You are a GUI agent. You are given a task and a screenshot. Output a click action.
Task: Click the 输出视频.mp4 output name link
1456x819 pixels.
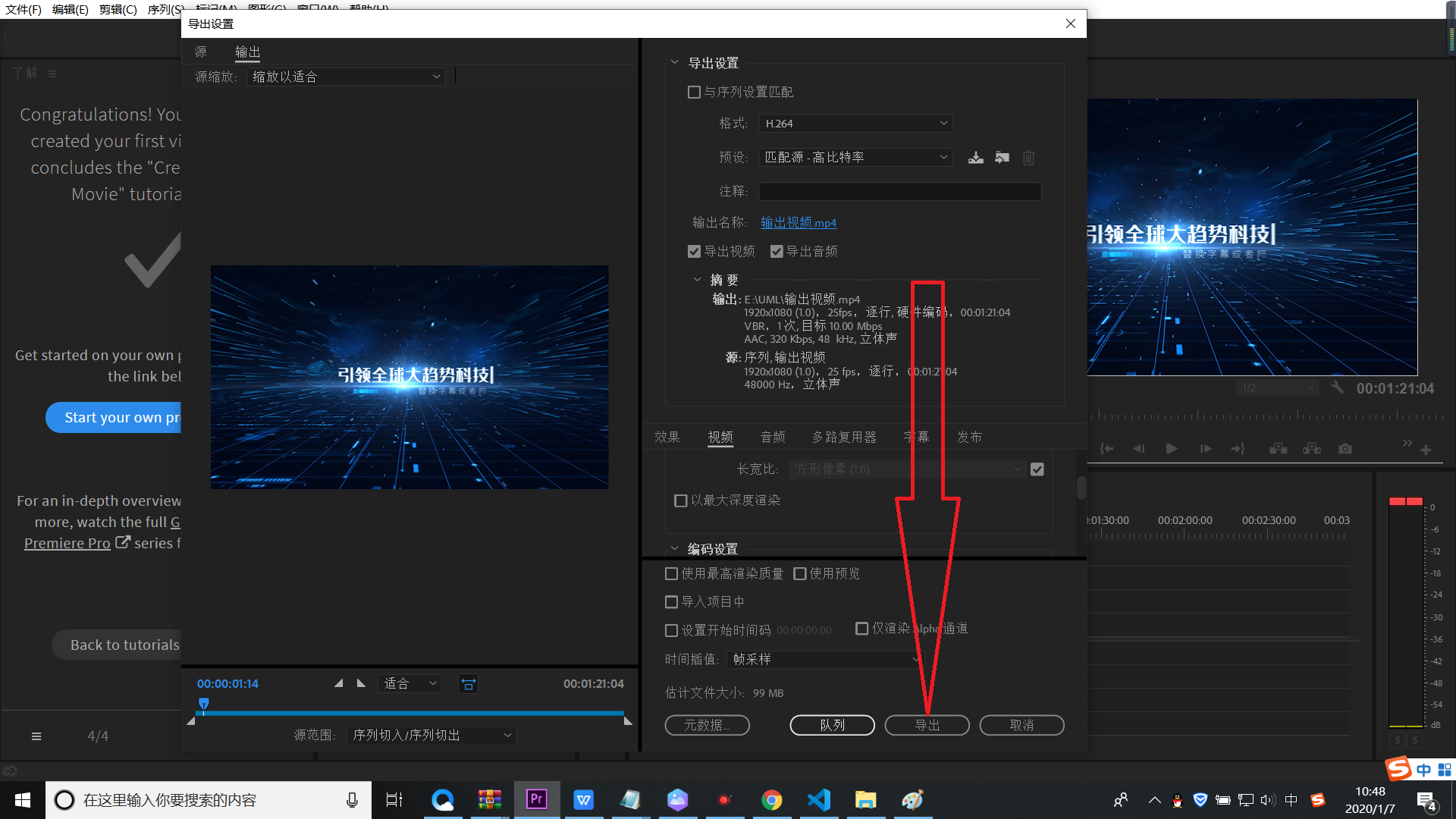pyautogui.click(x=798, y=222)
